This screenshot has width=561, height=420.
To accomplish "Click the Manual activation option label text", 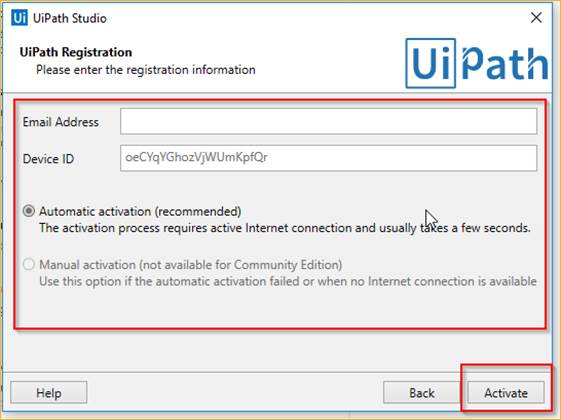I will (190, 265).
